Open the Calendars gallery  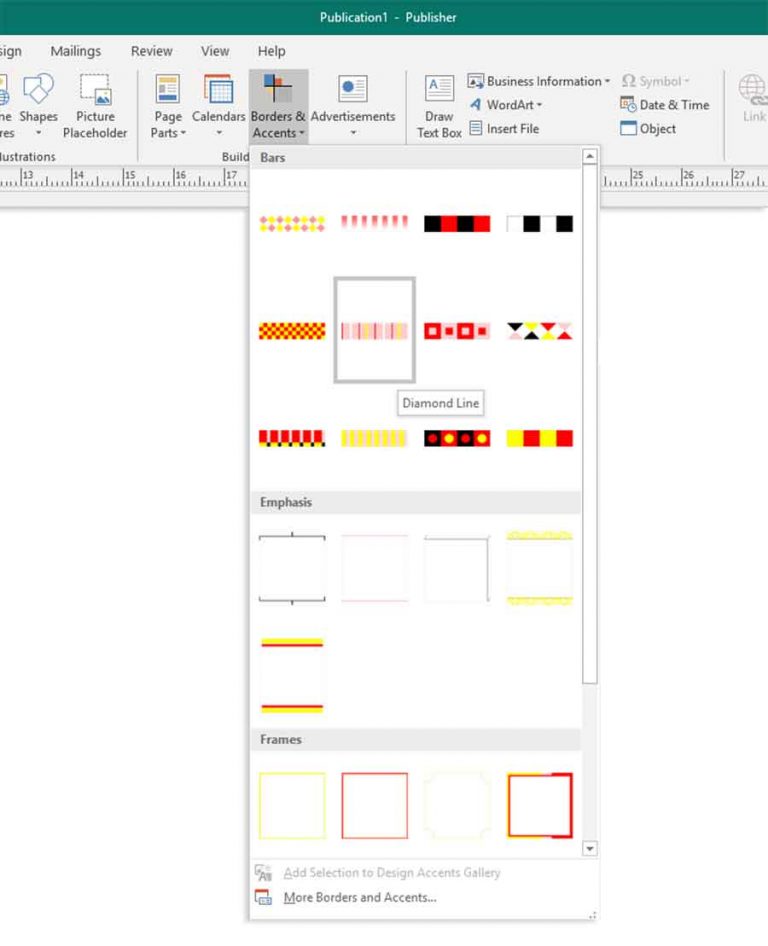(x=218, y=106)
